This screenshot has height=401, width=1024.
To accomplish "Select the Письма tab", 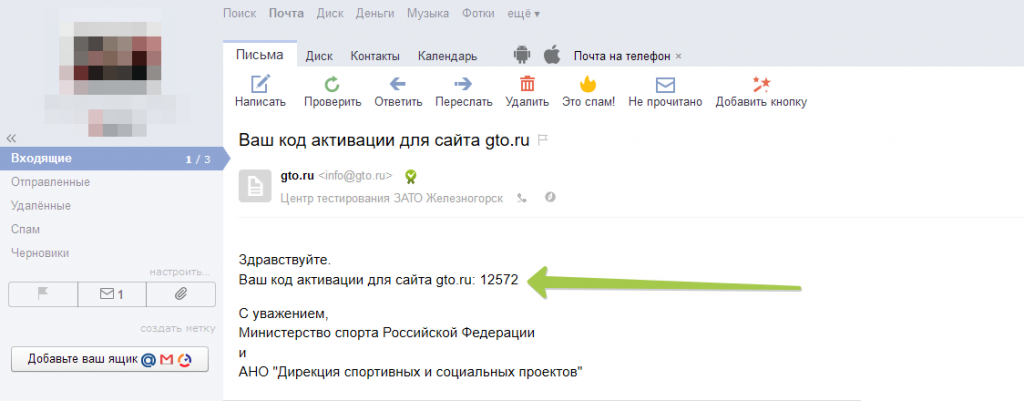I will pyautogui.click(x=260, y=54).
